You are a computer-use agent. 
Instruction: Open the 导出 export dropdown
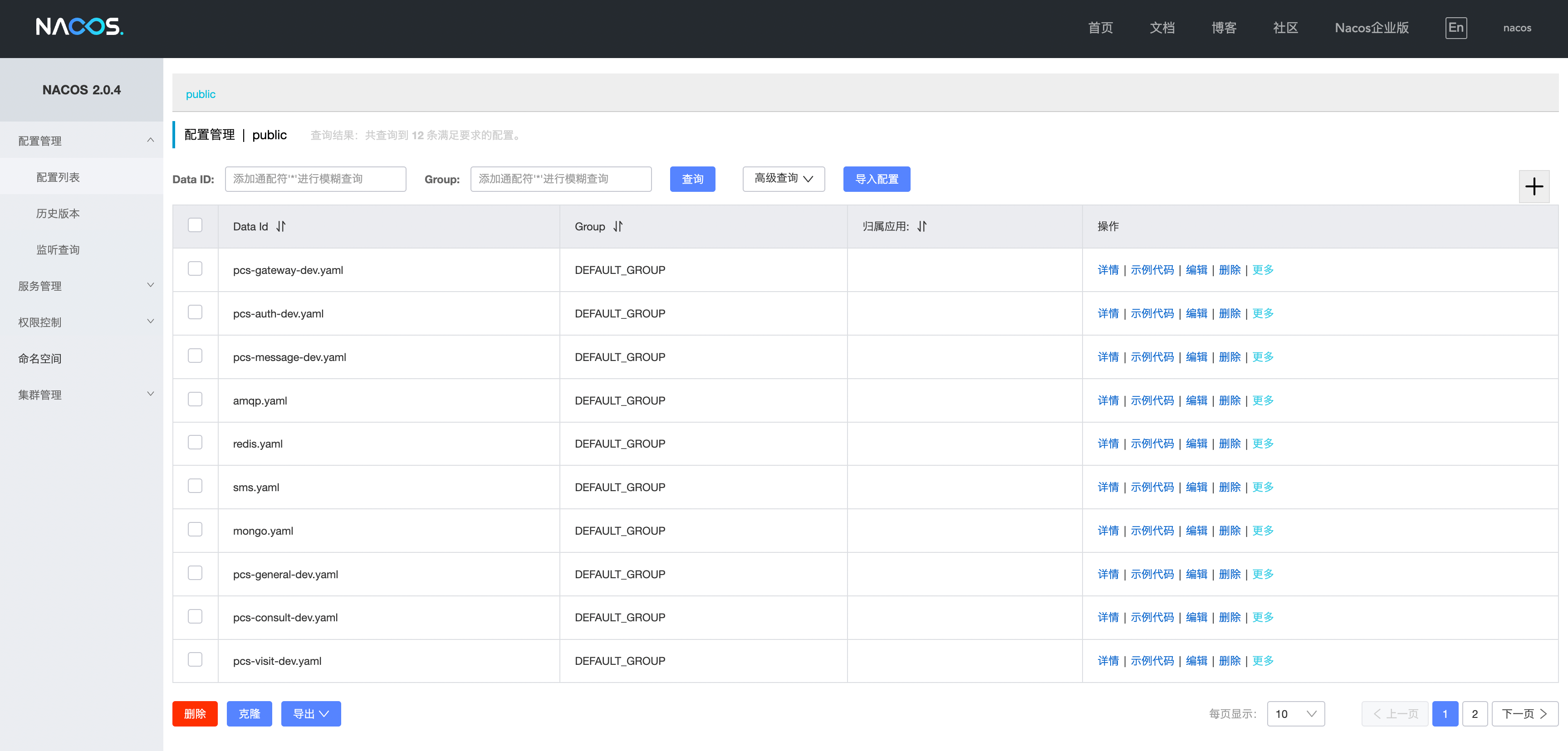310,714
